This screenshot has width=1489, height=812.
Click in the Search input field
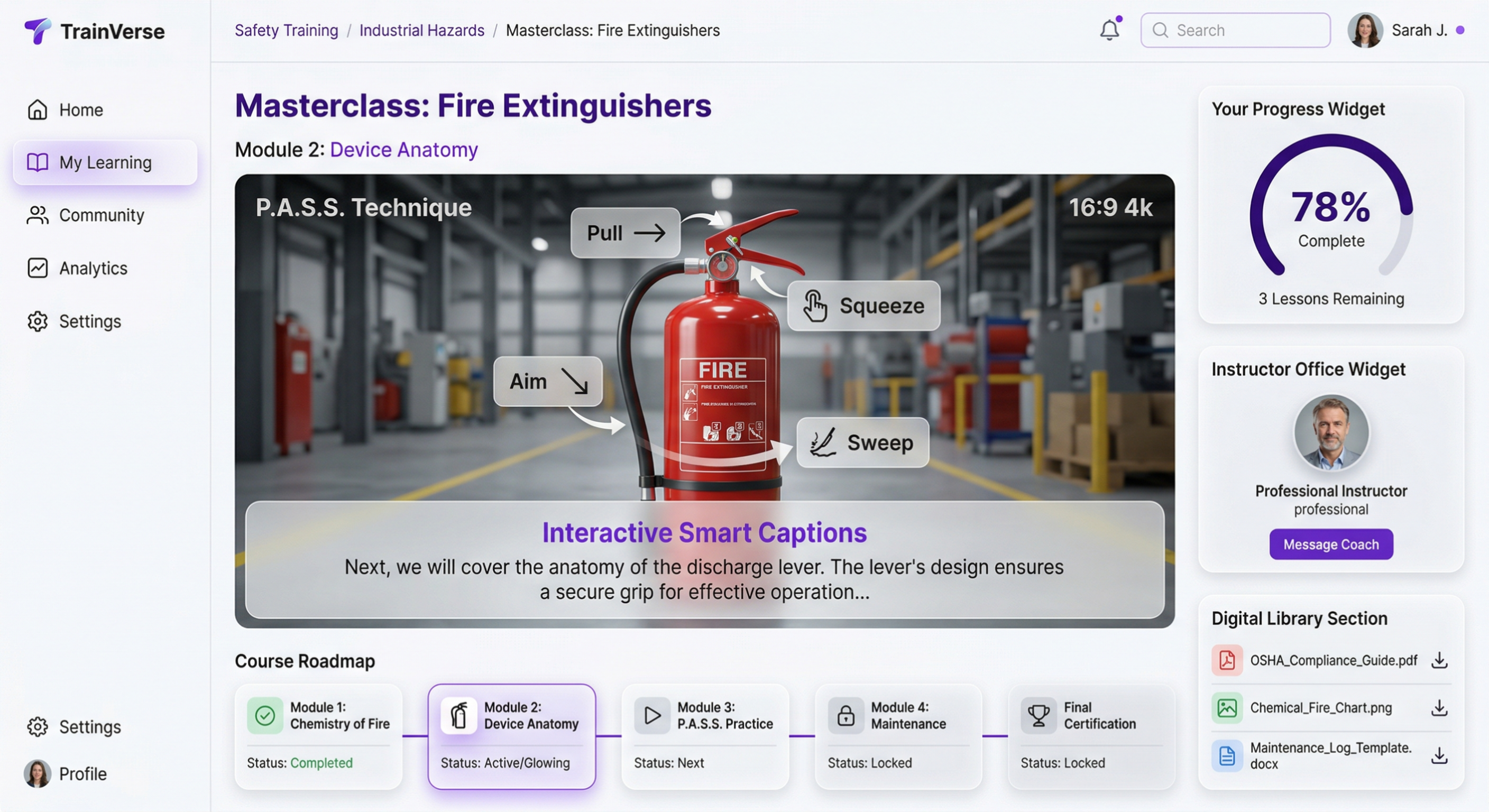(1243, 30)
